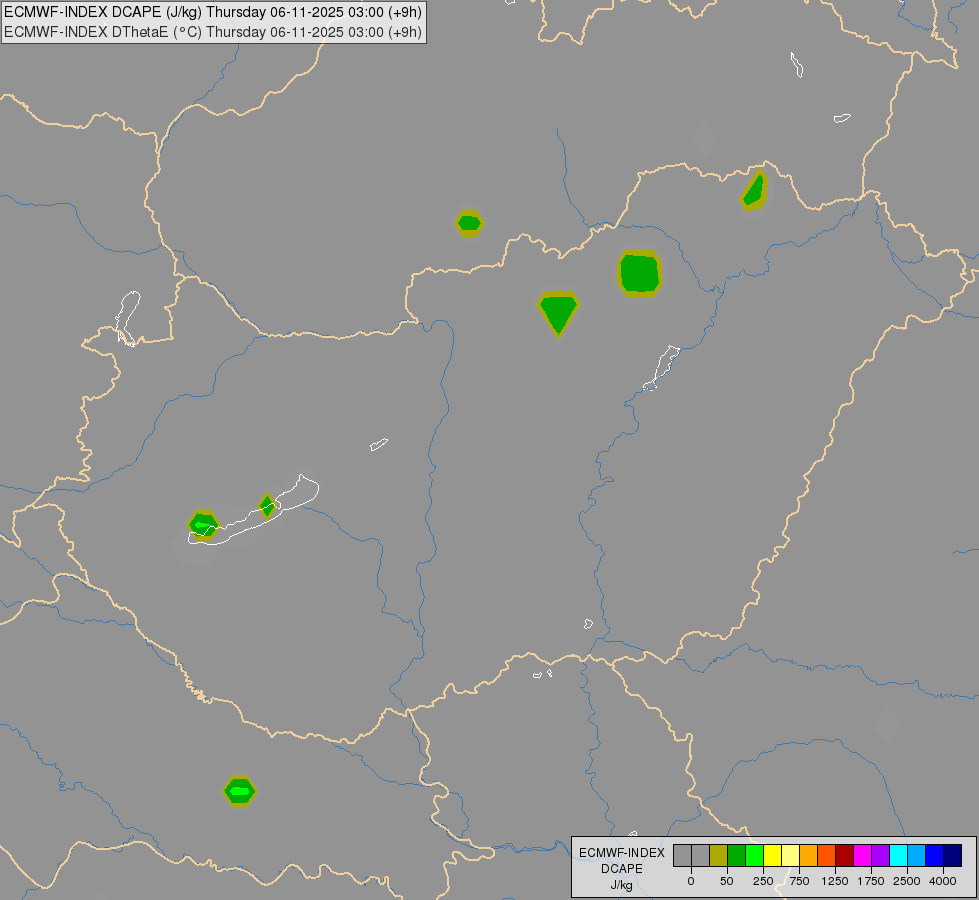This screenshot has width=979, height=900.
Task: Click the legend value 1250
Action: pos(835,881)
